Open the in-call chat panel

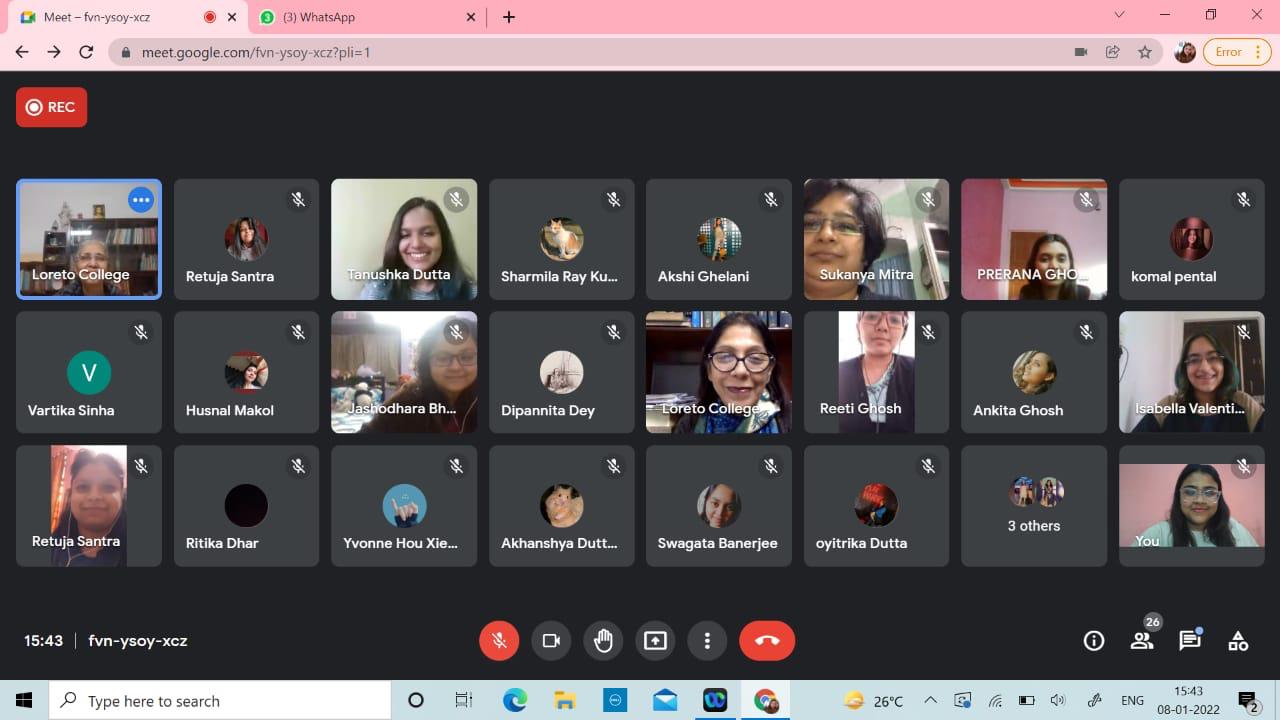(x=1189, y=641)
